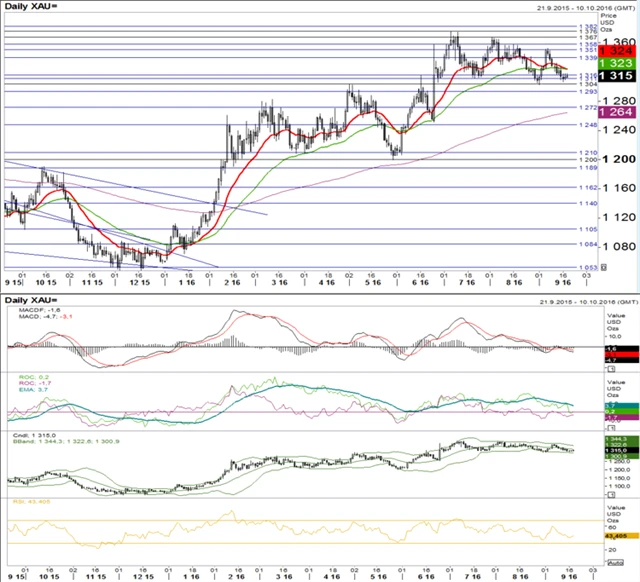Click the 7 16 month label on top time axis
Viewport: 640px width, 582px height.
(467, 282)
